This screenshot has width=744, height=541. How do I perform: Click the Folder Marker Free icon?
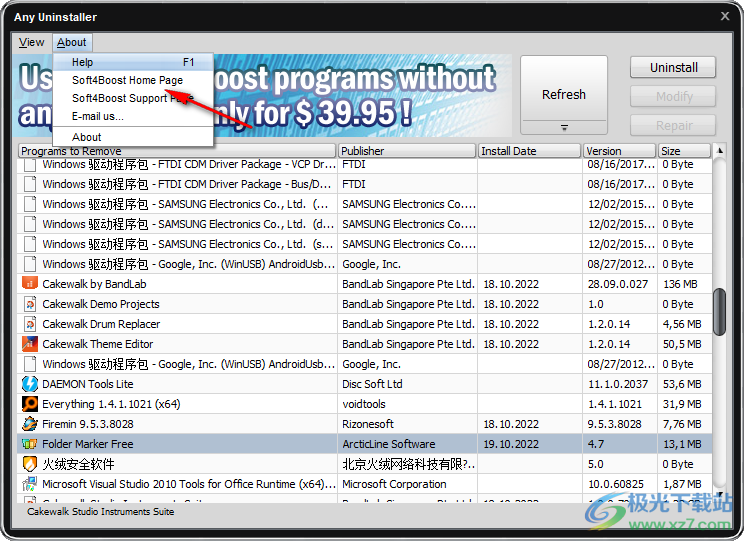pos(29,444)
